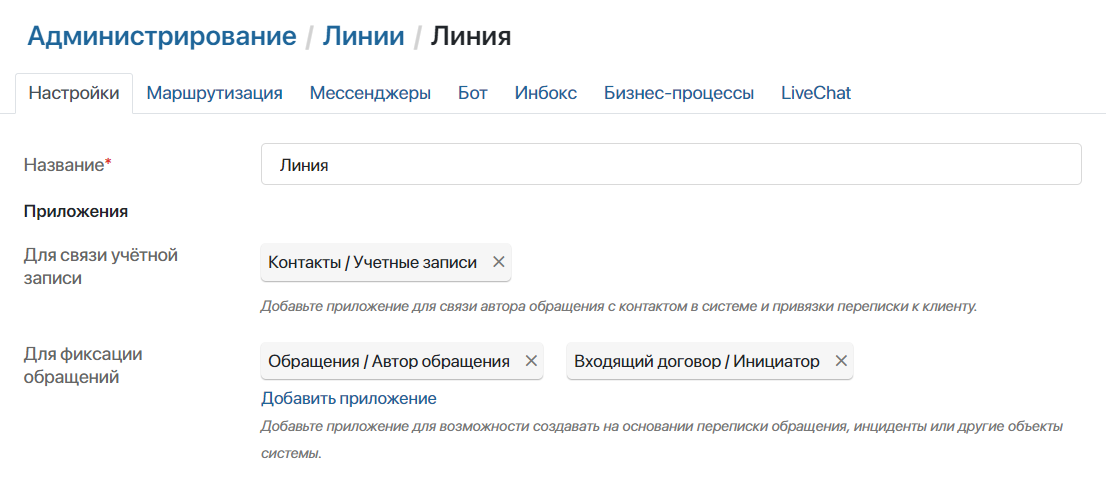The image size is (1106, 480).
Task: Click the Входящий договор / Инициатор chip label
Action: [697, 361]
